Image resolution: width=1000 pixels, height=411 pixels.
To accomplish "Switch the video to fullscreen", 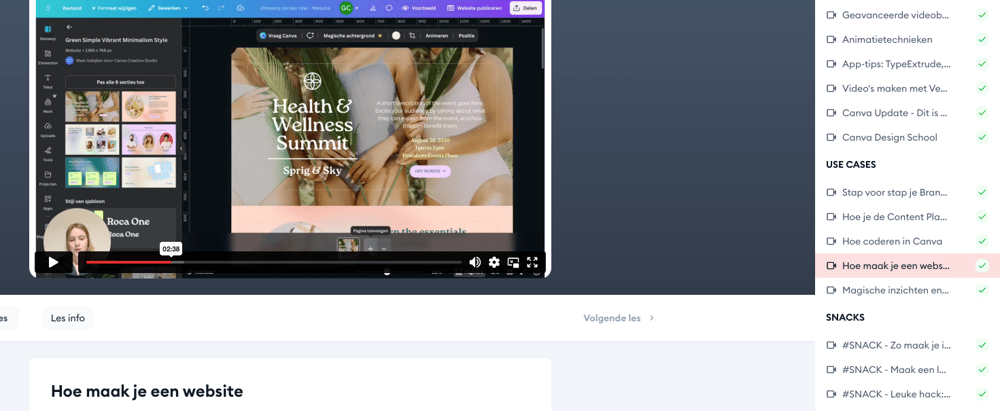I will 532,262.
